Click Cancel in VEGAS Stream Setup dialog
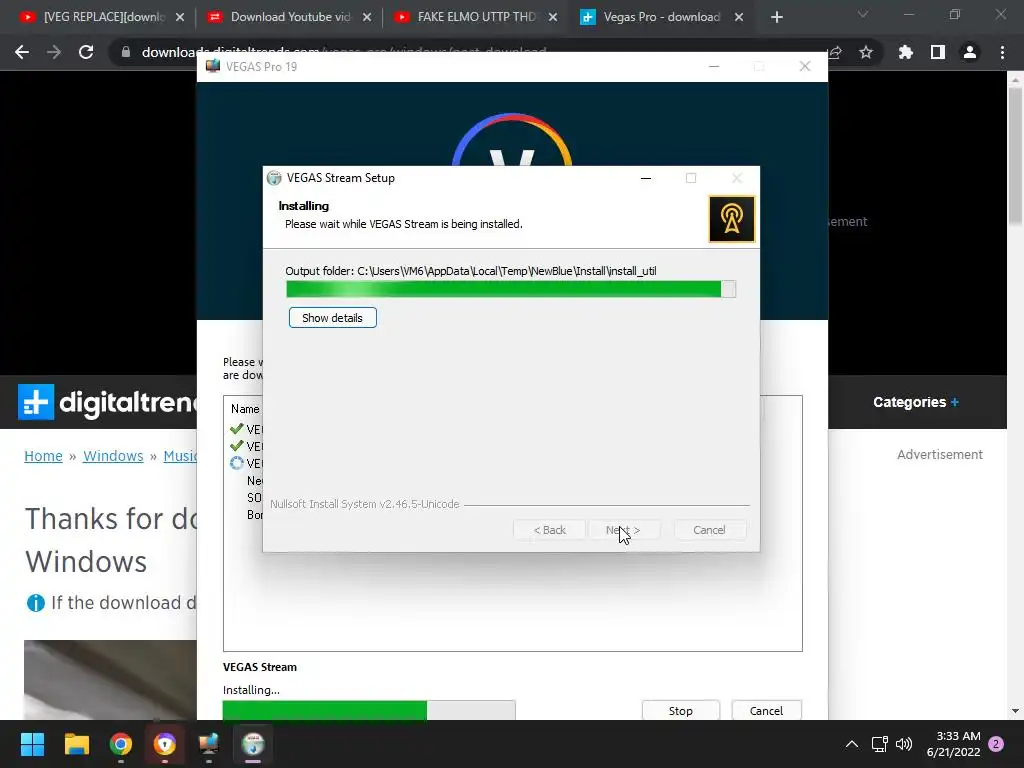 click(709, 530)
